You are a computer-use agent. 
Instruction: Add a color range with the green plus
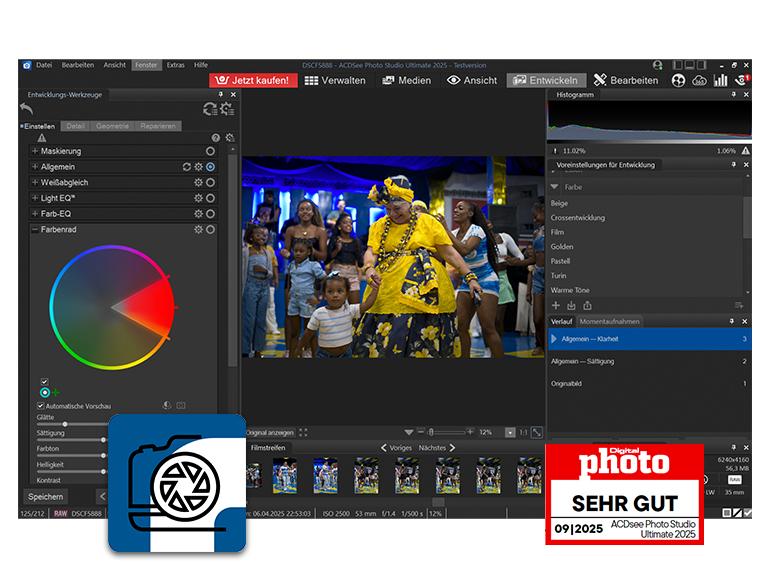(55, 392)
